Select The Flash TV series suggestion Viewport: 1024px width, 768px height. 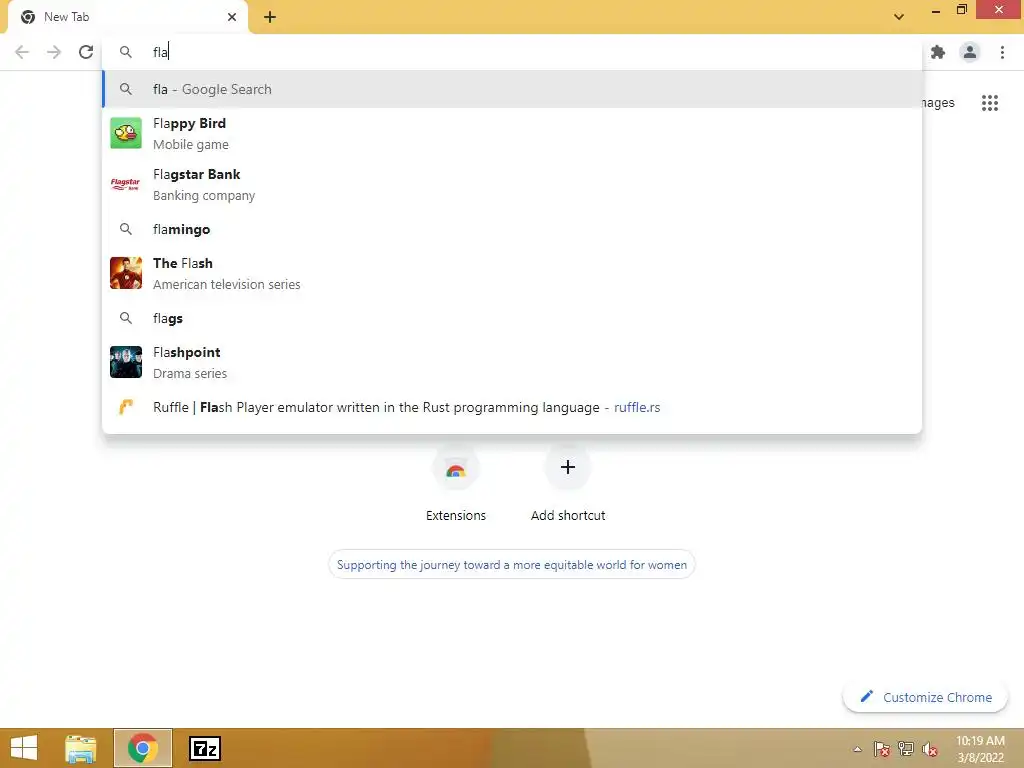[x=512, y=273]
